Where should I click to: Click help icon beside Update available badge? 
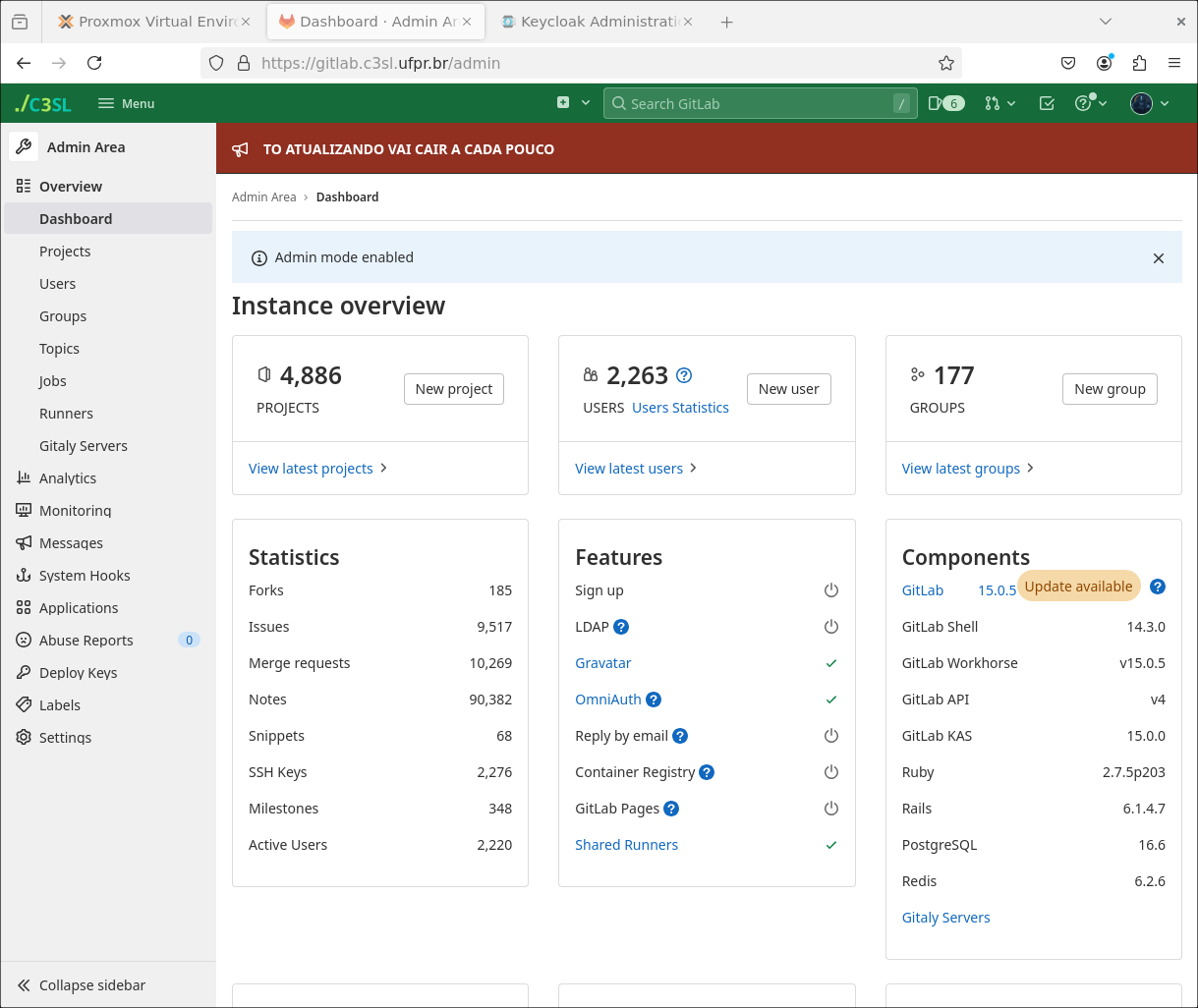1158,587
